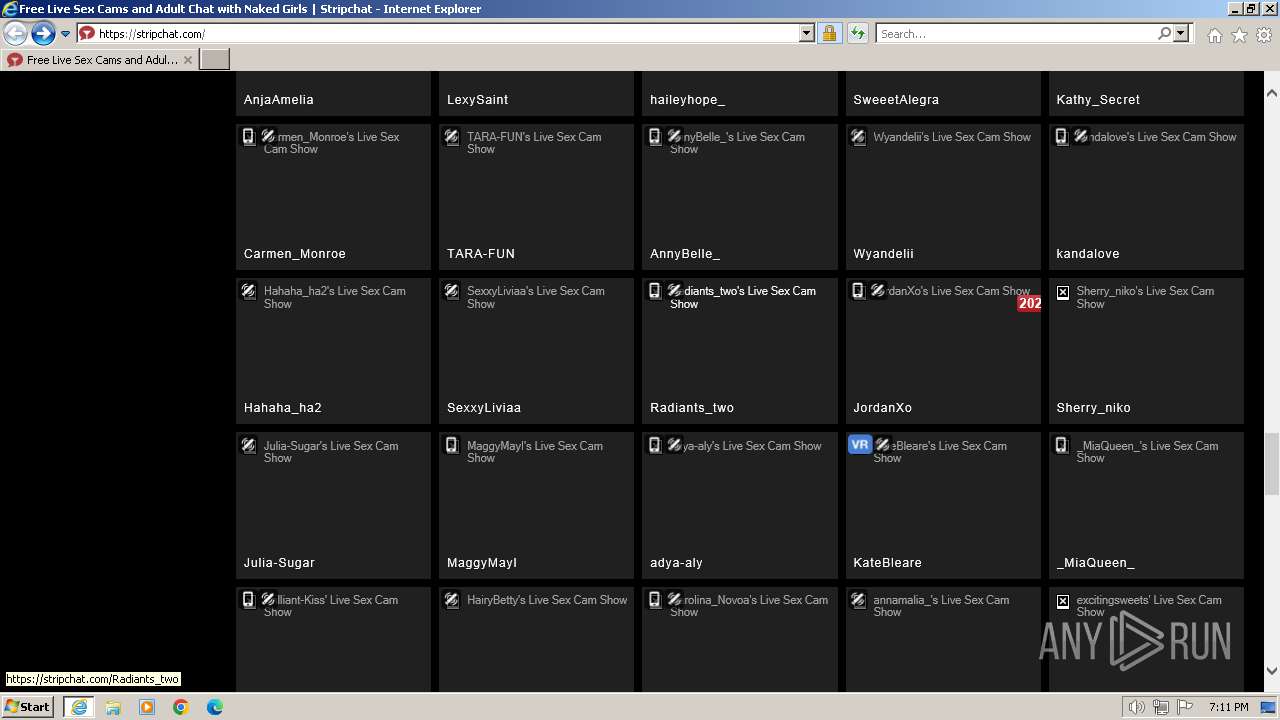1280x720 pixels.
Task: Click the red 202 badge on JordanXo card
Action: 1029,303
